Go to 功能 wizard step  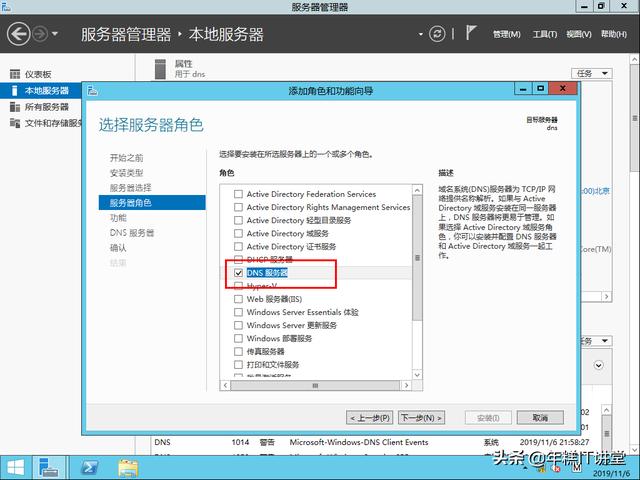pyautogui.click(x=118, y=218)
